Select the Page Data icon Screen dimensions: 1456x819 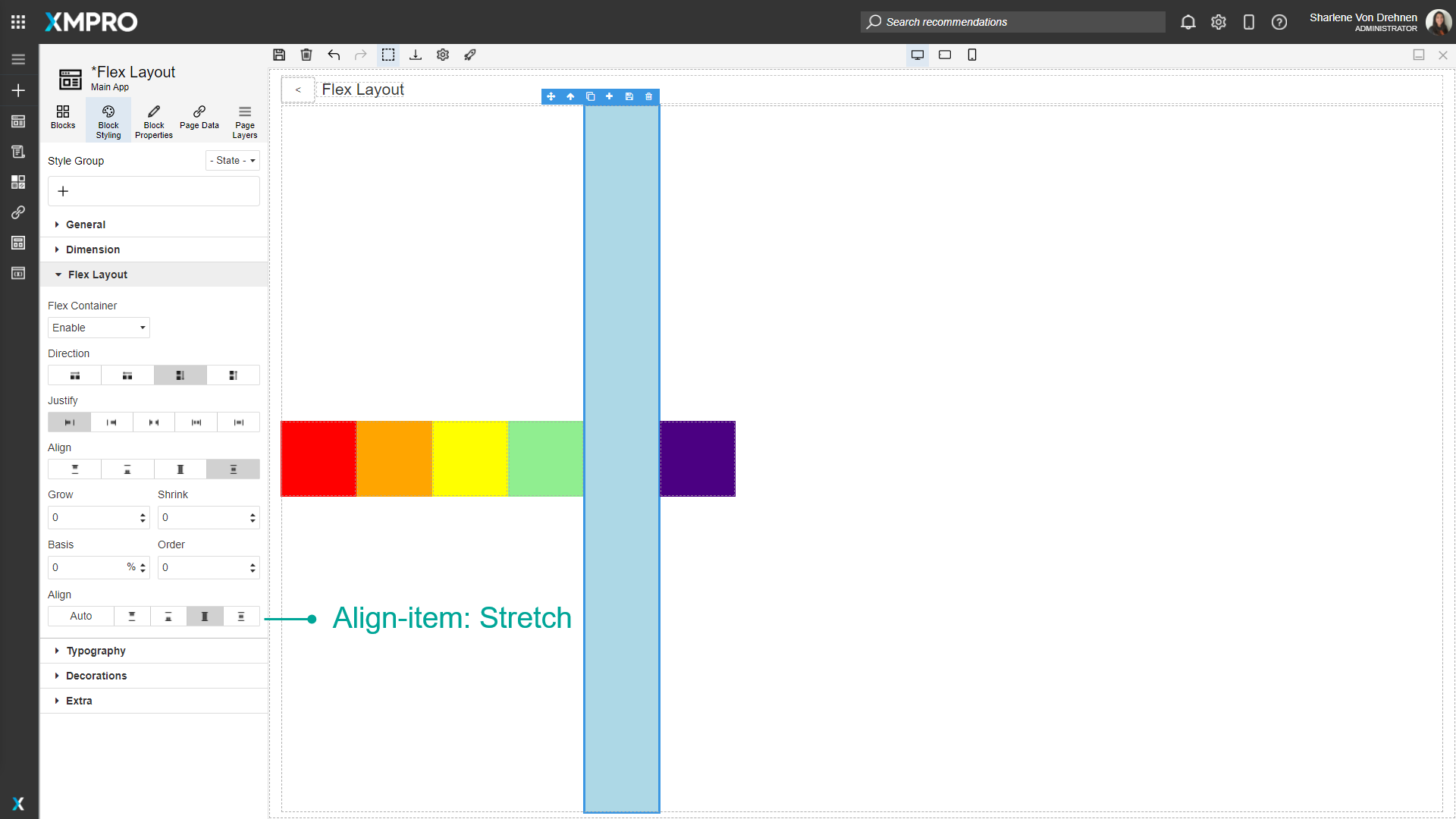199,119
